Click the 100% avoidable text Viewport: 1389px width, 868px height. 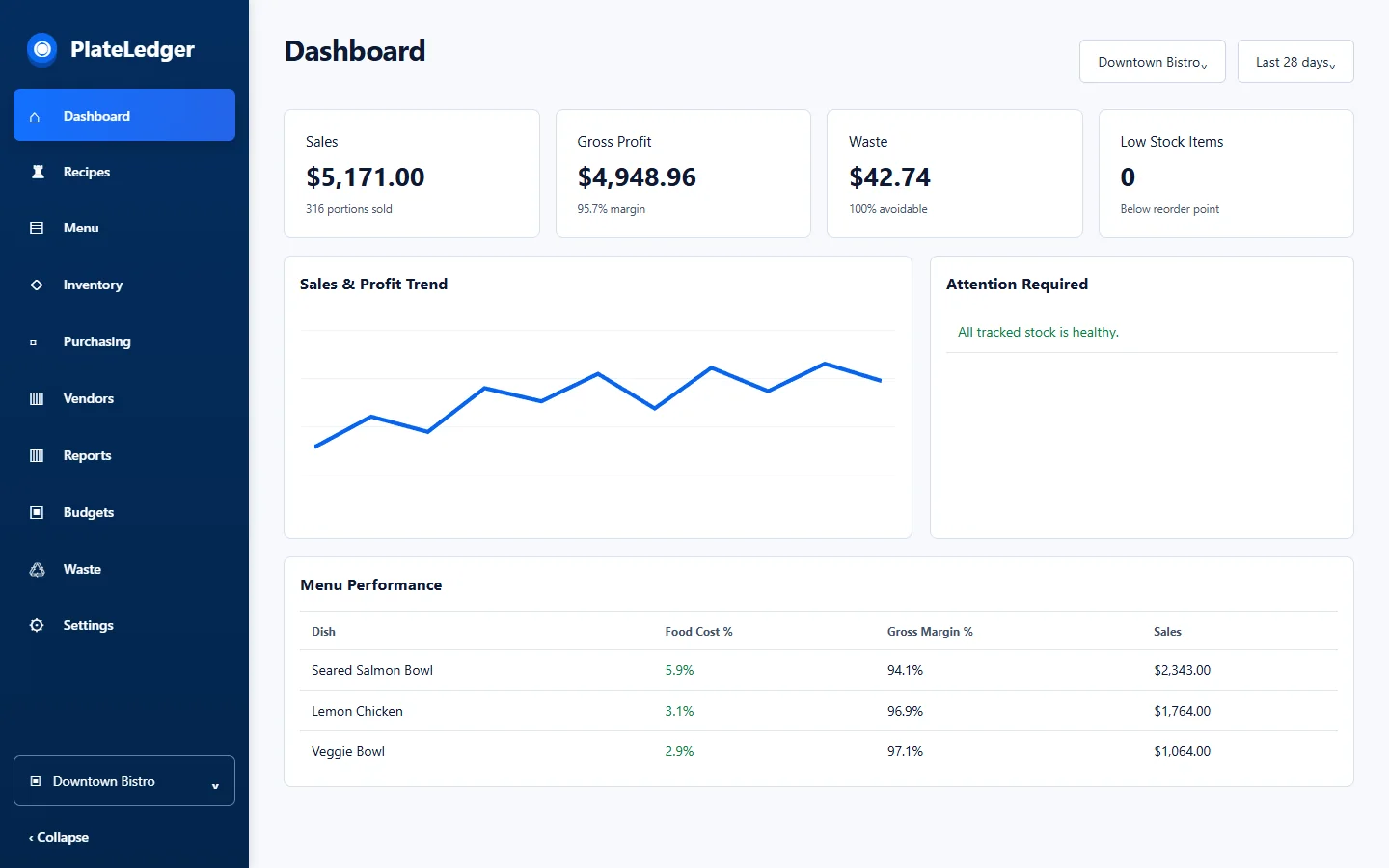(888, 209)
